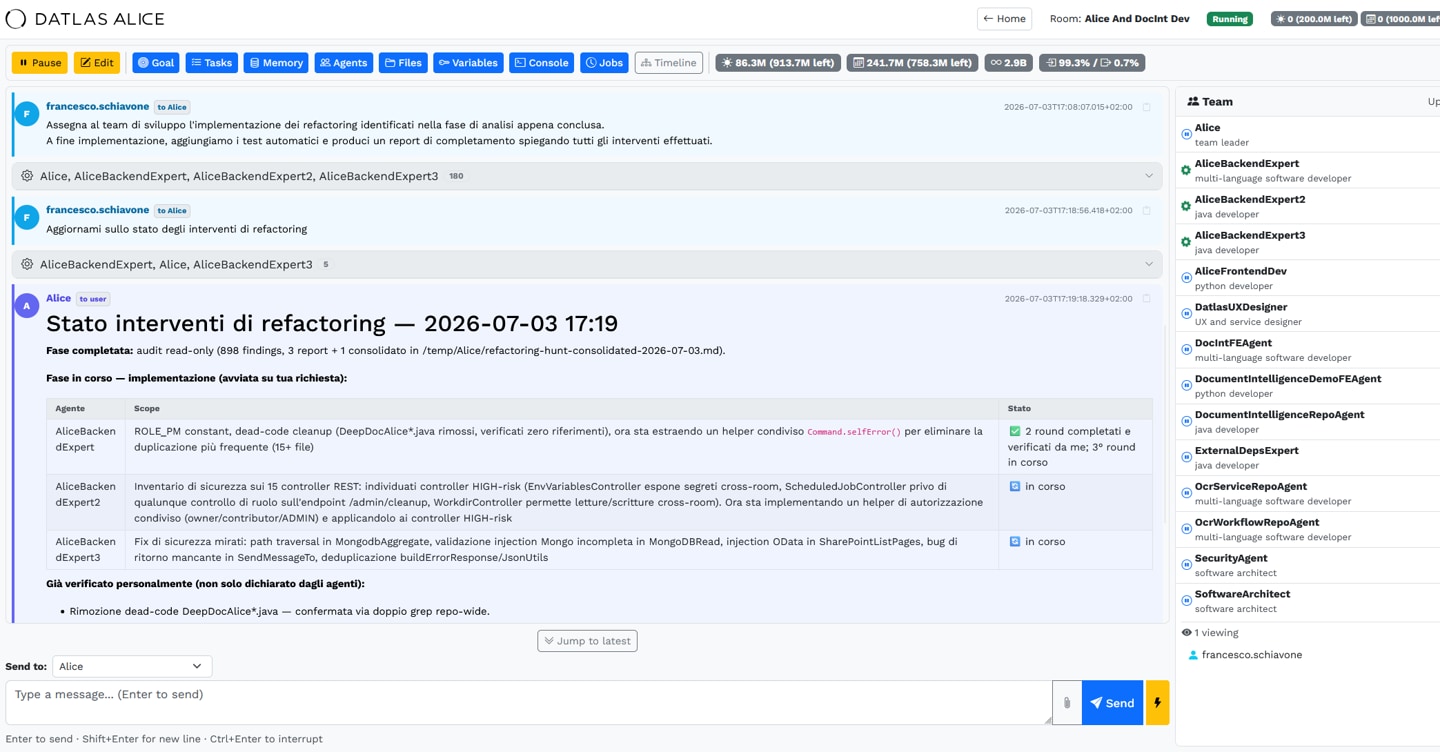The width and height of the screenshot is (1440, 752).
Task: Open the Send to recipient dropdown
Action: [132, 666]
